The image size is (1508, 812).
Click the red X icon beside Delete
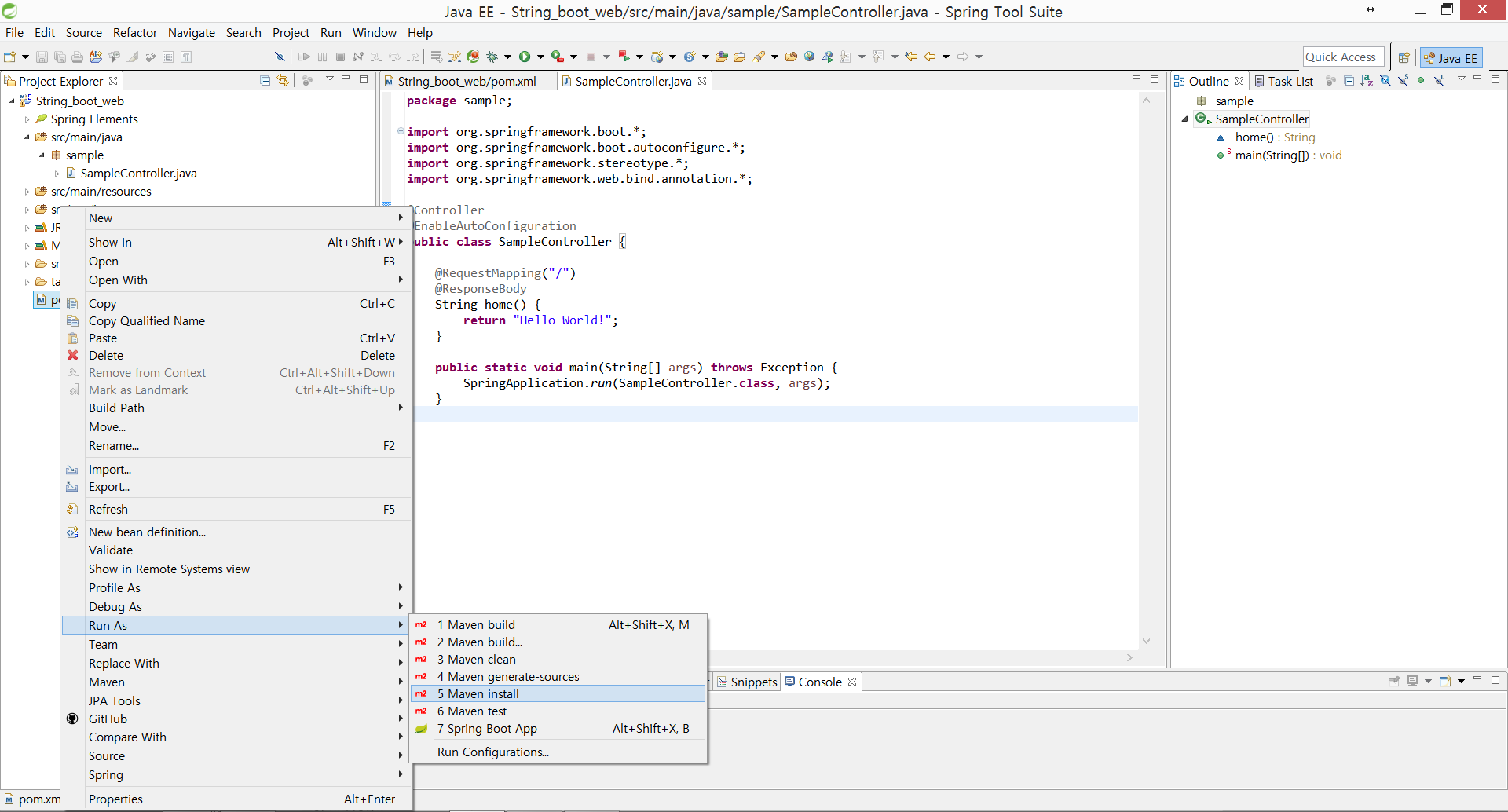pos(72,355)
